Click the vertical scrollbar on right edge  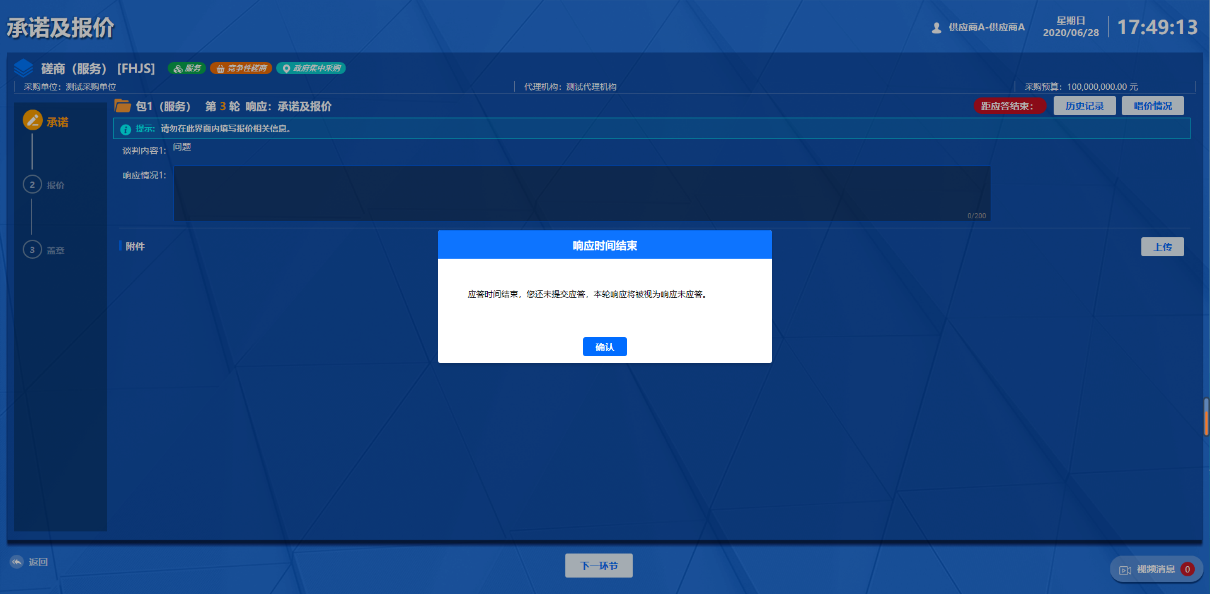click(1206, 417)
